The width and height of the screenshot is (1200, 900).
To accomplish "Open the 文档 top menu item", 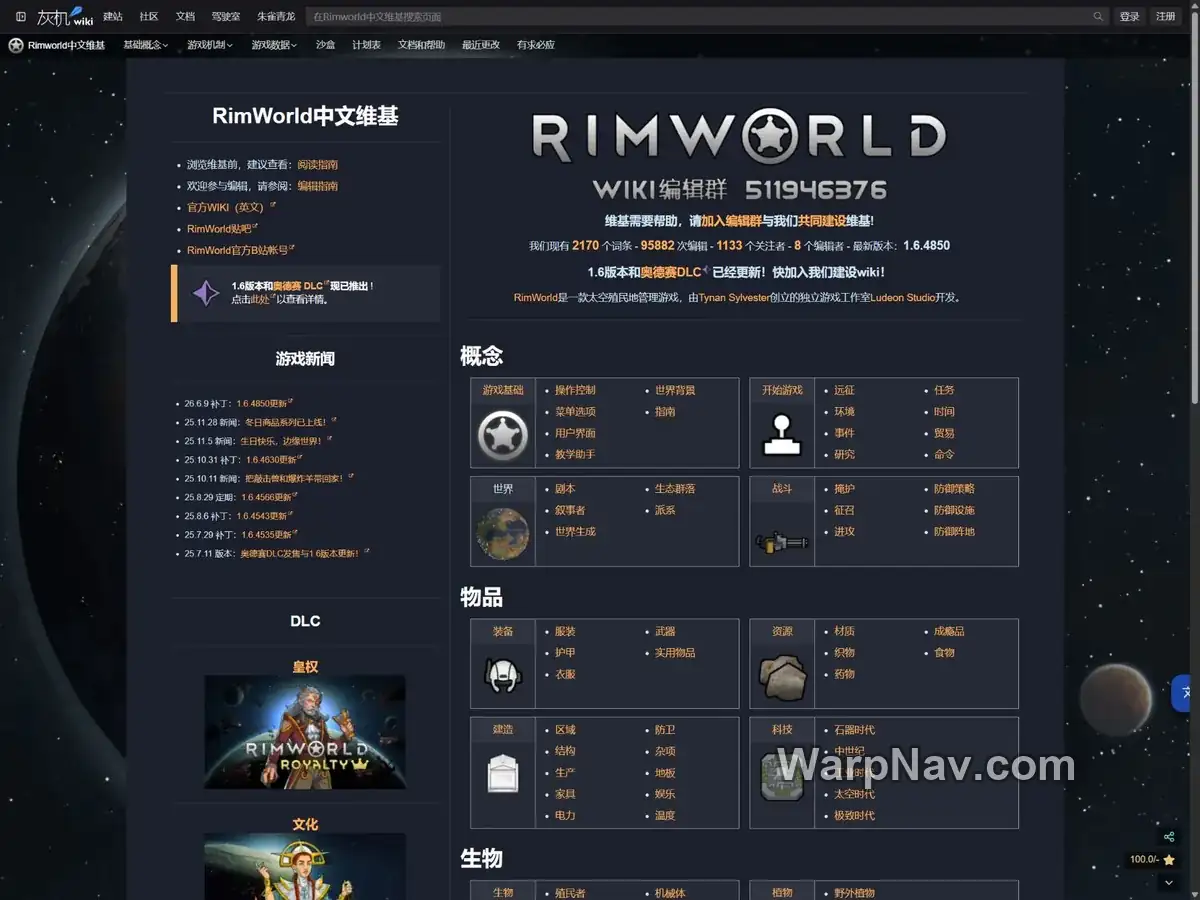I will pyautogui.click(x=185, y=16).
